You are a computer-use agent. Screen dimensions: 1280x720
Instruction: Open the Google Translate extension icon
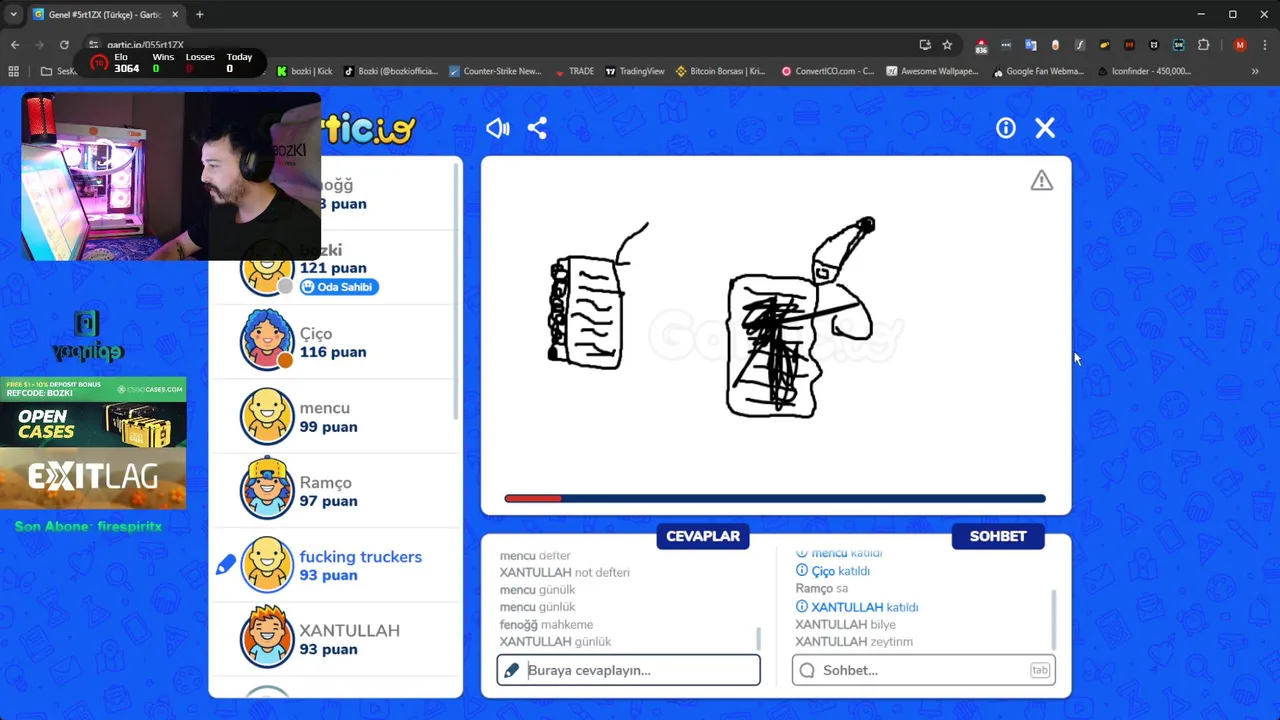pos(1031,45)
